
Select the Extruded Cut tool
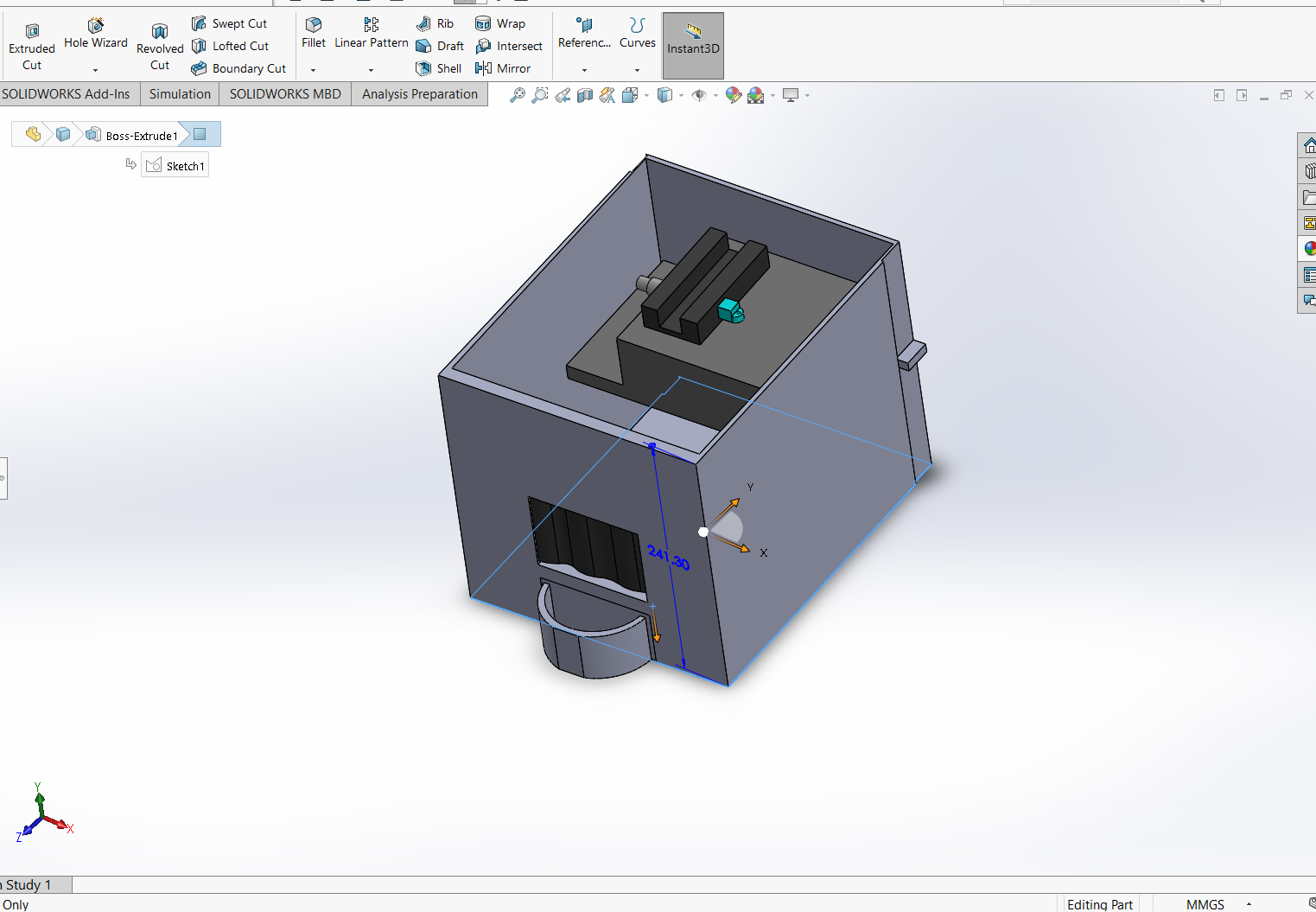click(x=32, y=47)
